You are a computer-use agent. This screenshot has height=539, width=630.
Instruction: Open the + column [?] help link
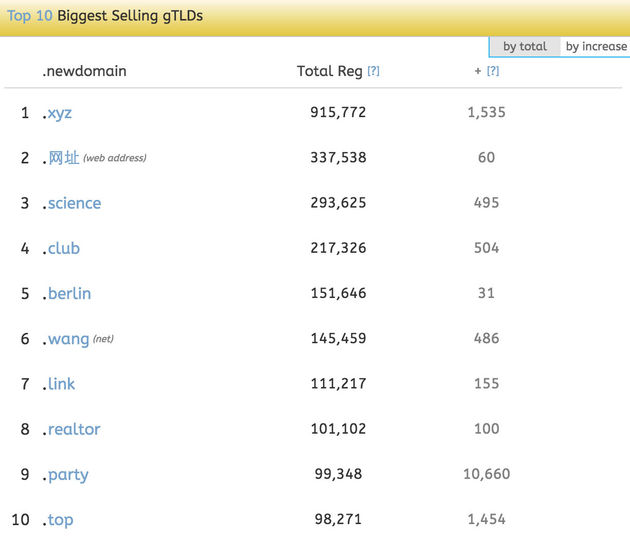[493, 71]
